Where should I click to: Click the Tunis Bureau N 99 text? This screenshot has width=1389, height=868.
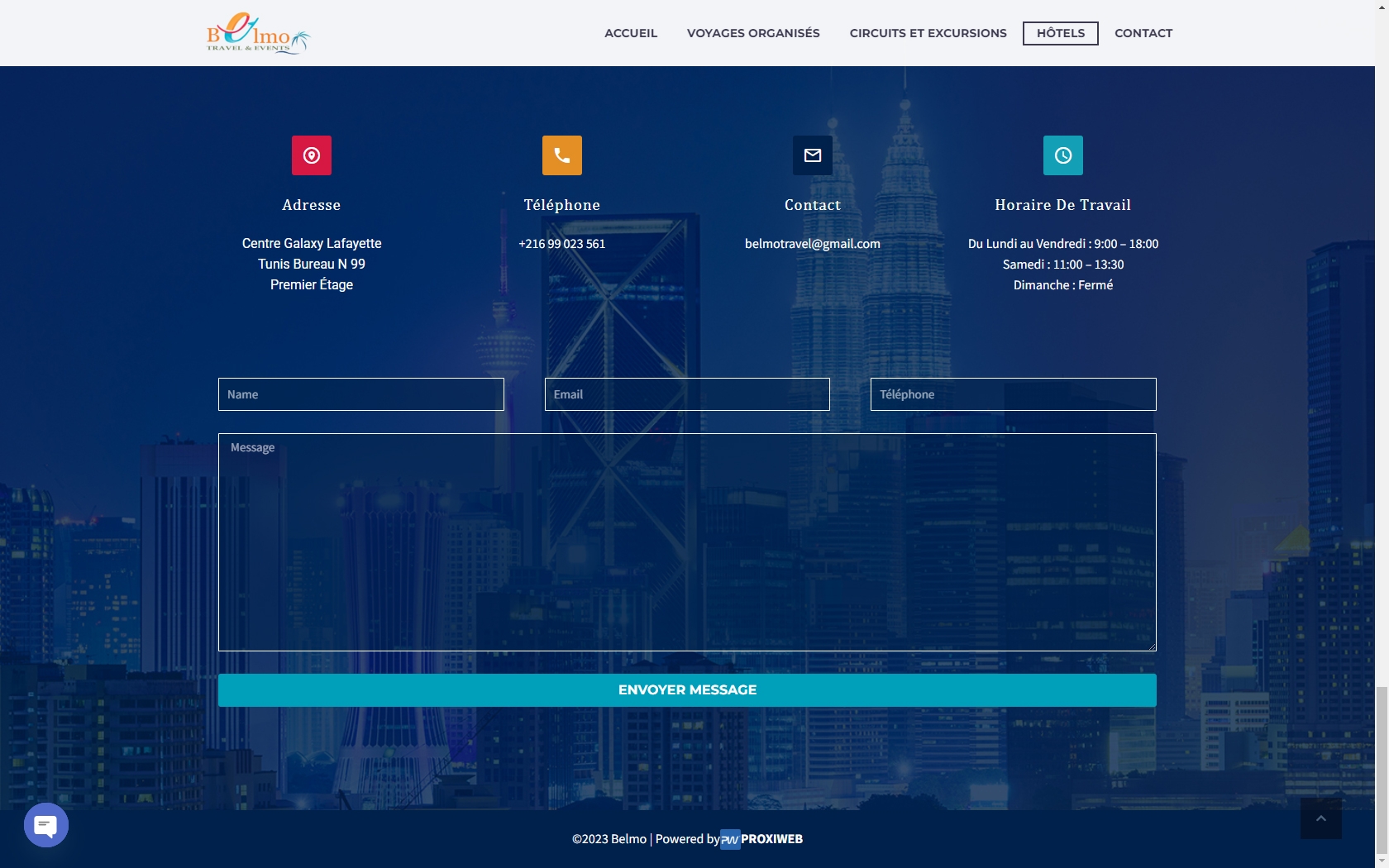(x=312, y=264)
